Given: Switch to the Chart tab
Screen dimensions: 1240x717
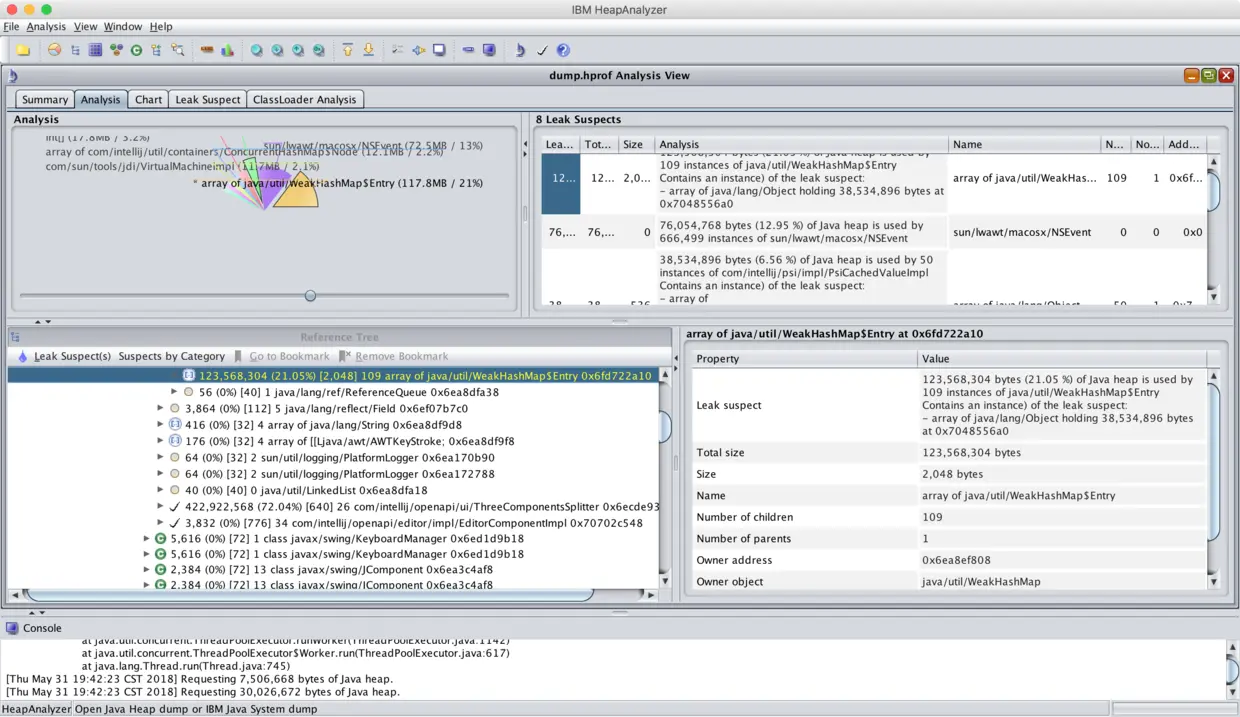Looking at the screenshot, I should (149, 99).
